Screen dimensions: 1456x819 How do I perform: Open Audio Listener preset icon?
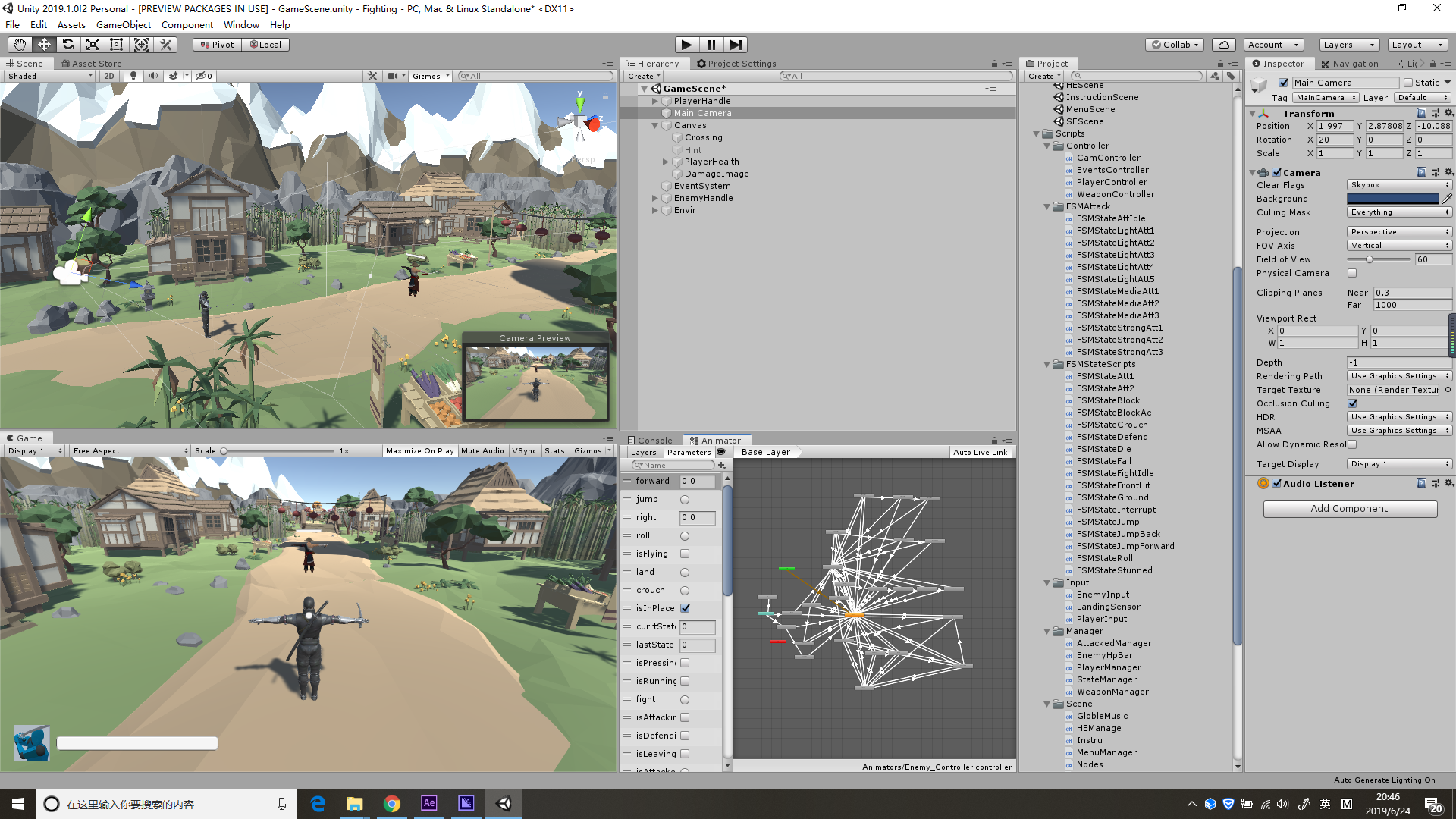pyautogui.click(x=1435, y=484)
